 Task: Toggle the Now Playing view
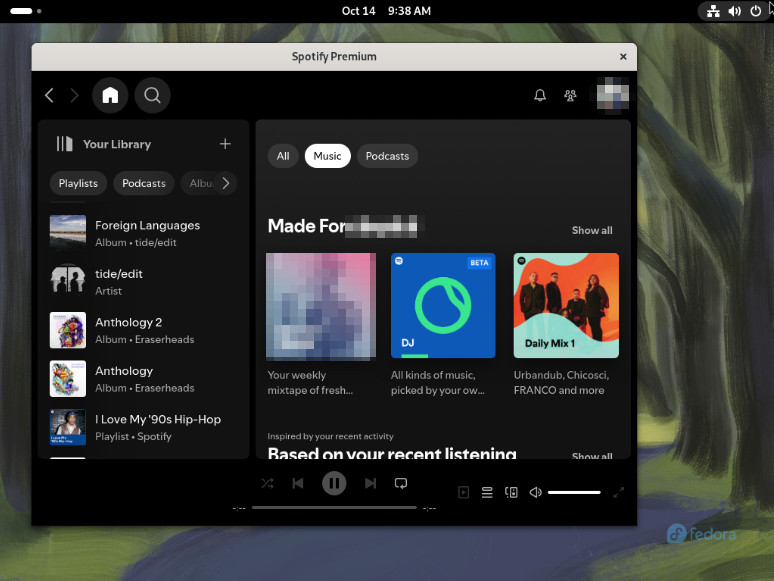pos(464,492)
